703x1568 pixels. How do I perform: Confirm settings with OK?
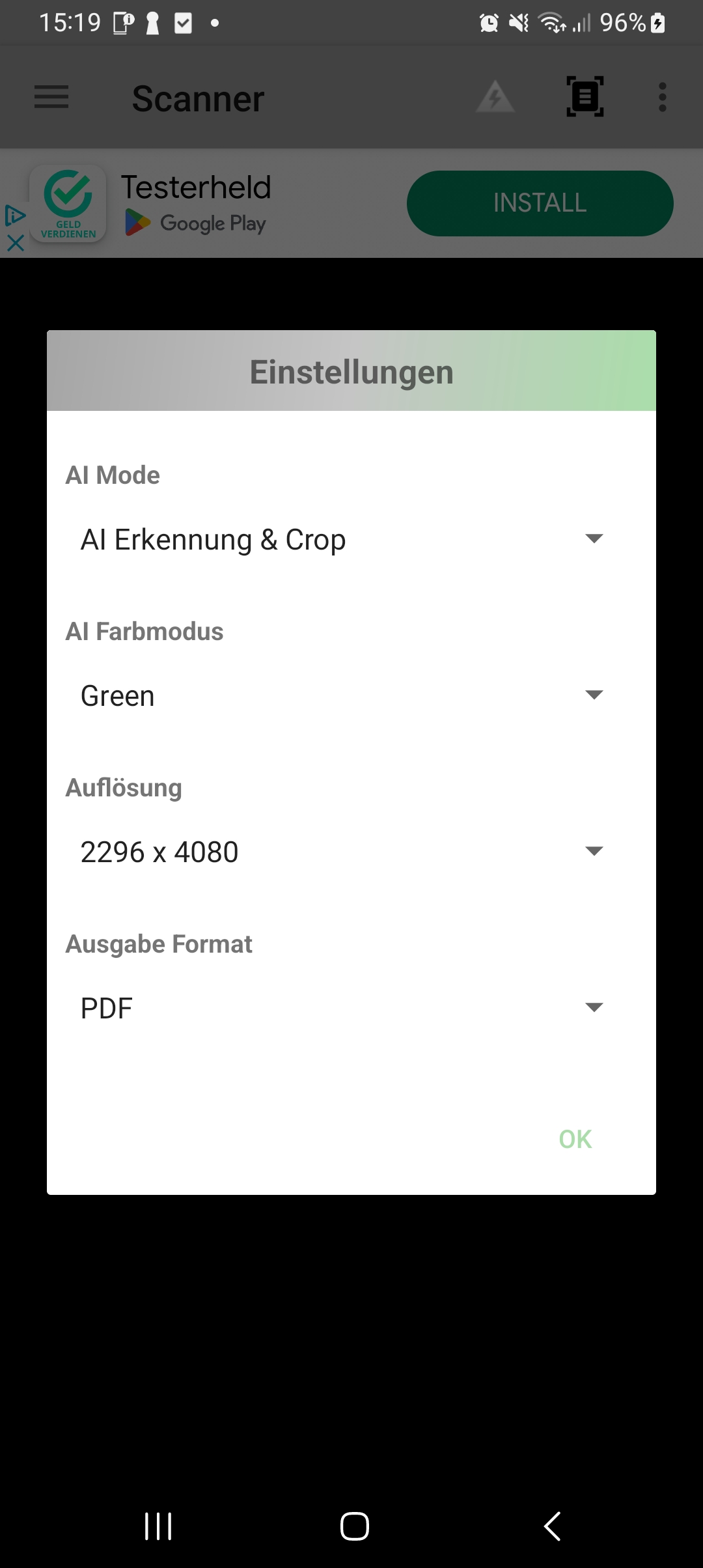click(575, 1139)
